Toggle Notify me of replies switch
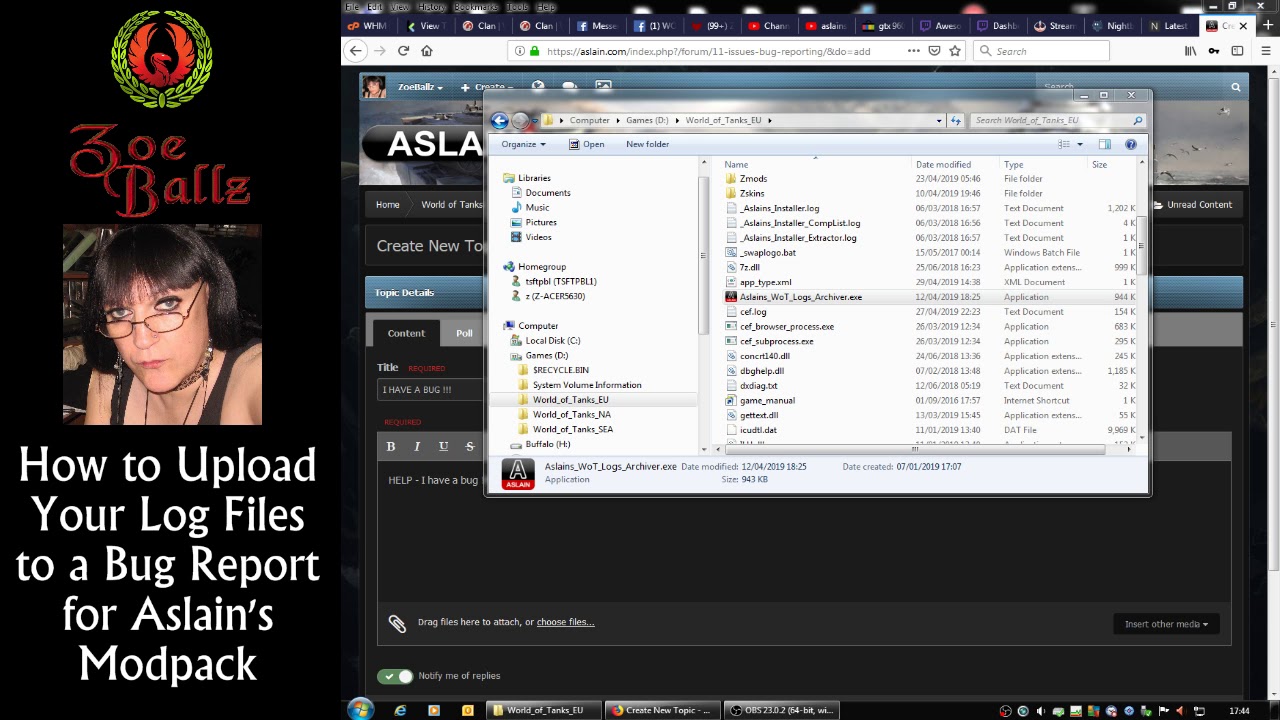Screen dimensions: 1280x720 395,676
